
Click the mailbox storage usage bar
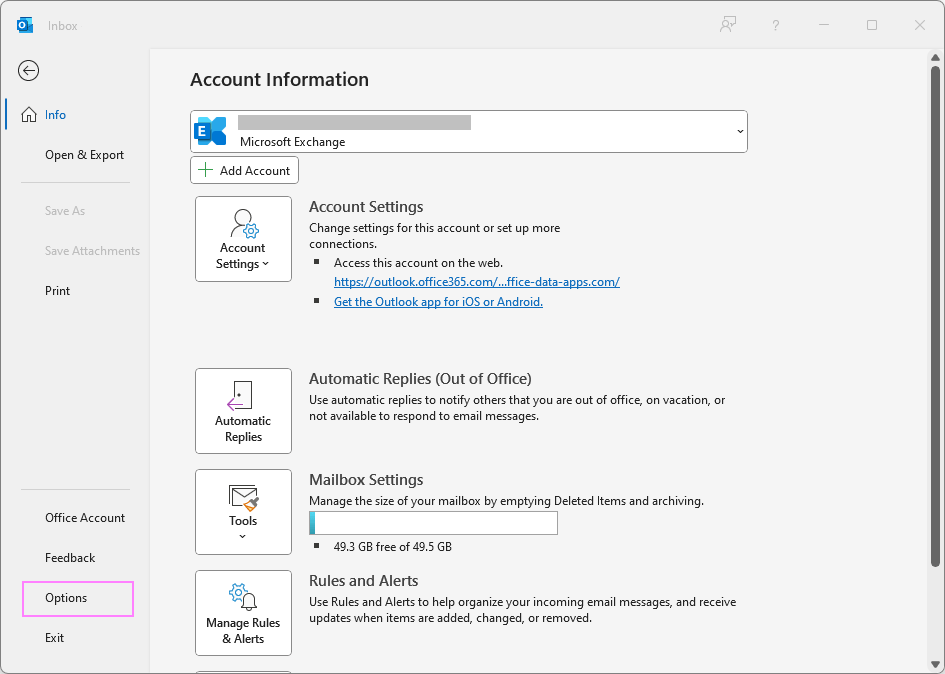(x=433, y=523)
